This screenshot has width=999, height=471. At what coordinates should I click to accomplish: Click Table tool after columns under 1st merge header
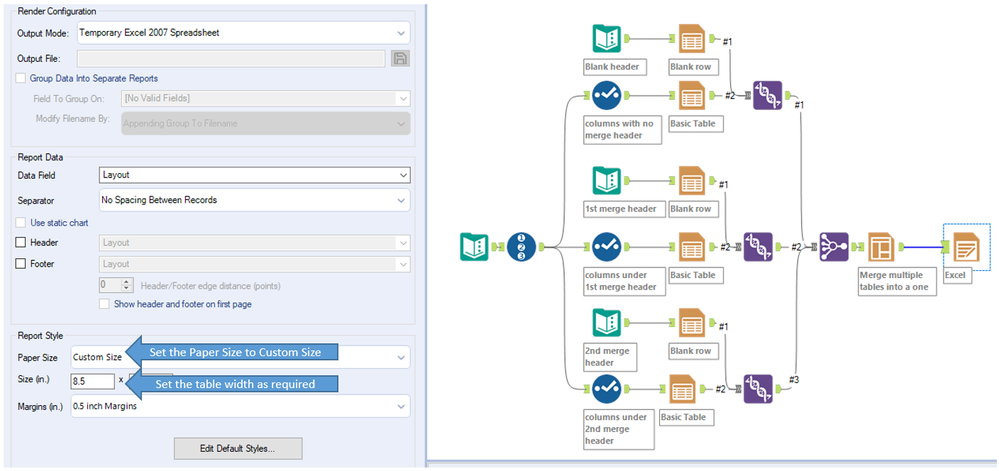(x=691, y=247)
